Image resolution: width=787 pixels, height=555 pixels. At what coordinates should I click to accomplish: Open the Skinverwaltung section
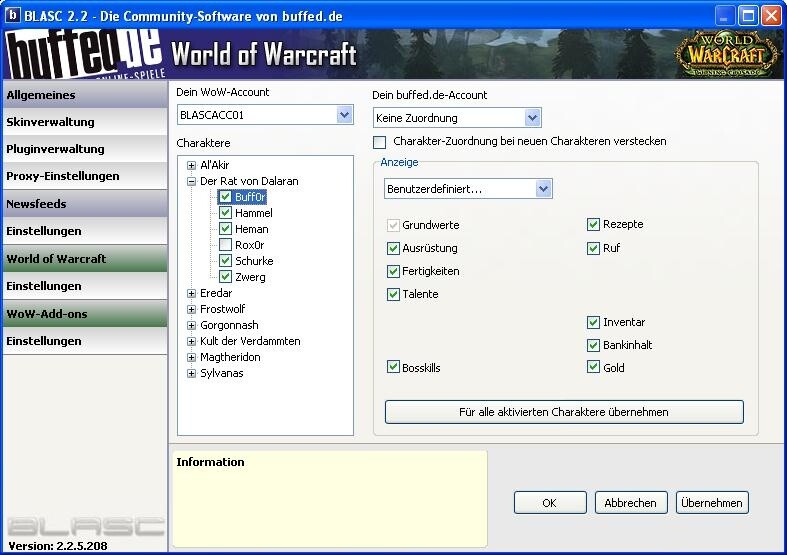click(x=83, y=122)
